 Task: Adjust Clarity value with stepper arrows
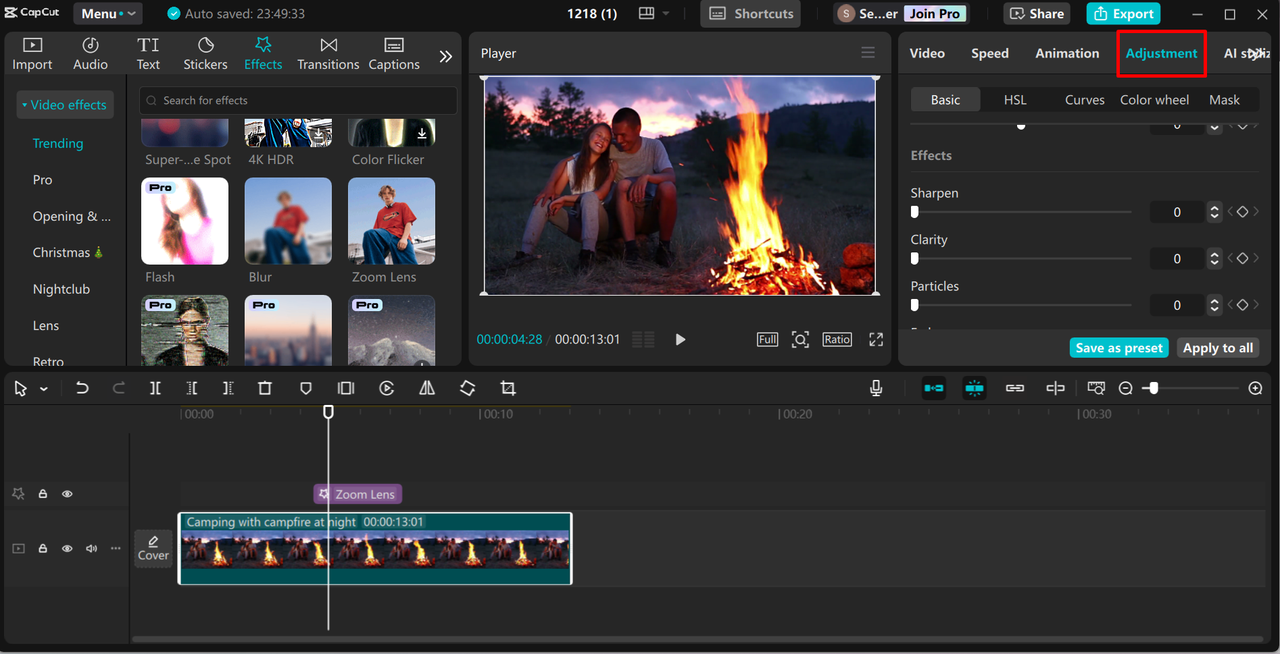(x=1214, y=258)
